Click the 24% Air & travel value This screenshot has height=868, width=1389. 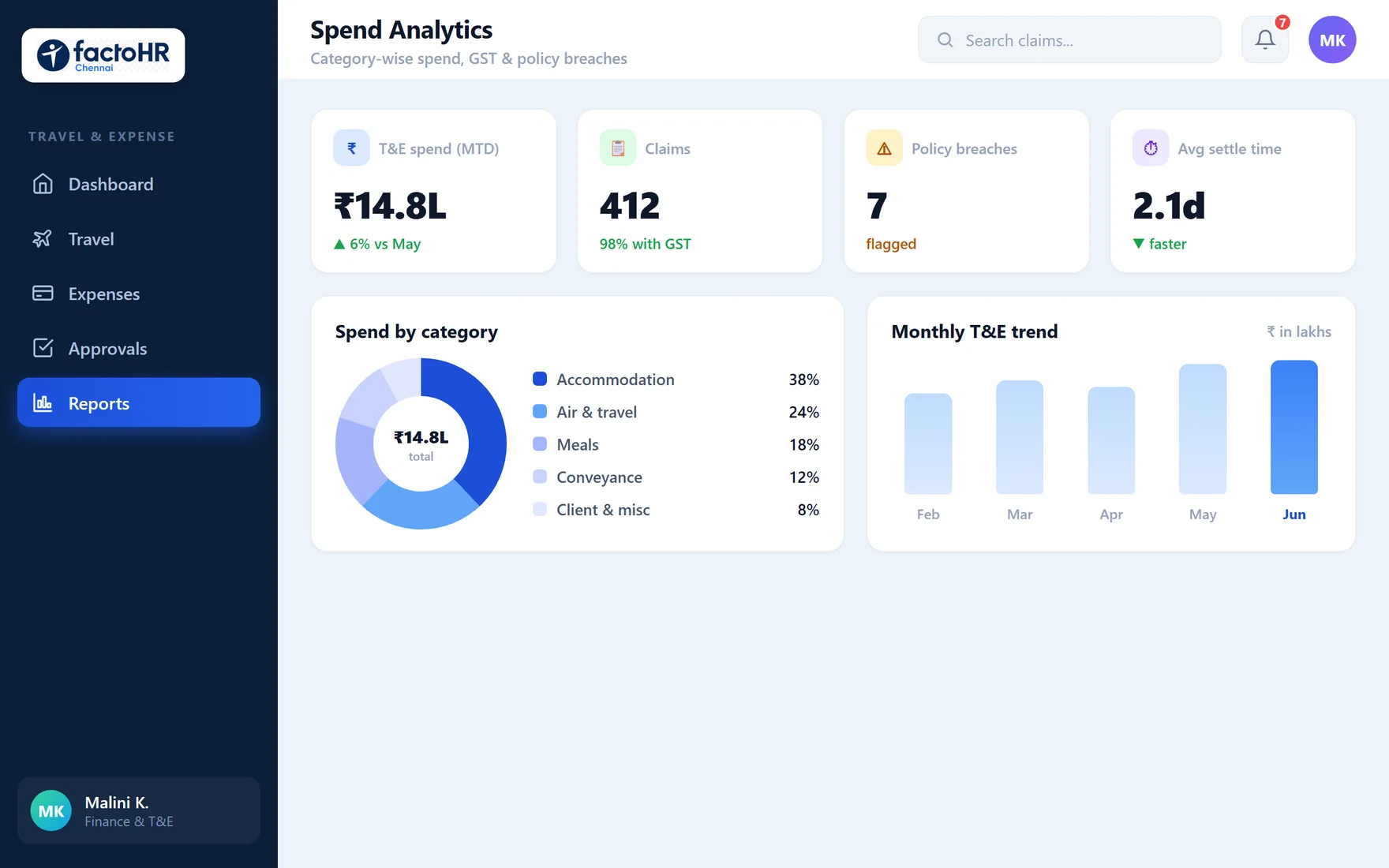pyautogui.click(x=804, y=412)
